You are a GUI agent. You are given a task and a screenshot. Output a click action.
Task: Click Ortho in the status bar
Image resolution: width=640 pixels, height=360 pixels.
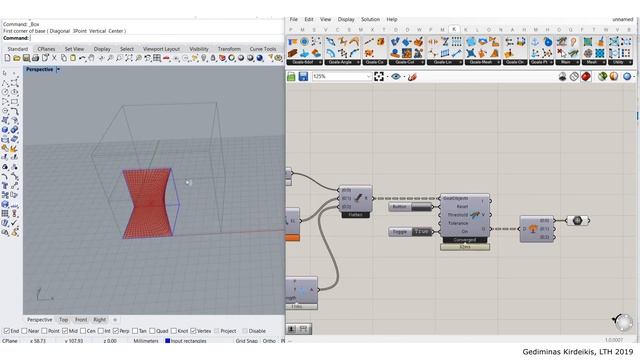[x=269, y=340]
